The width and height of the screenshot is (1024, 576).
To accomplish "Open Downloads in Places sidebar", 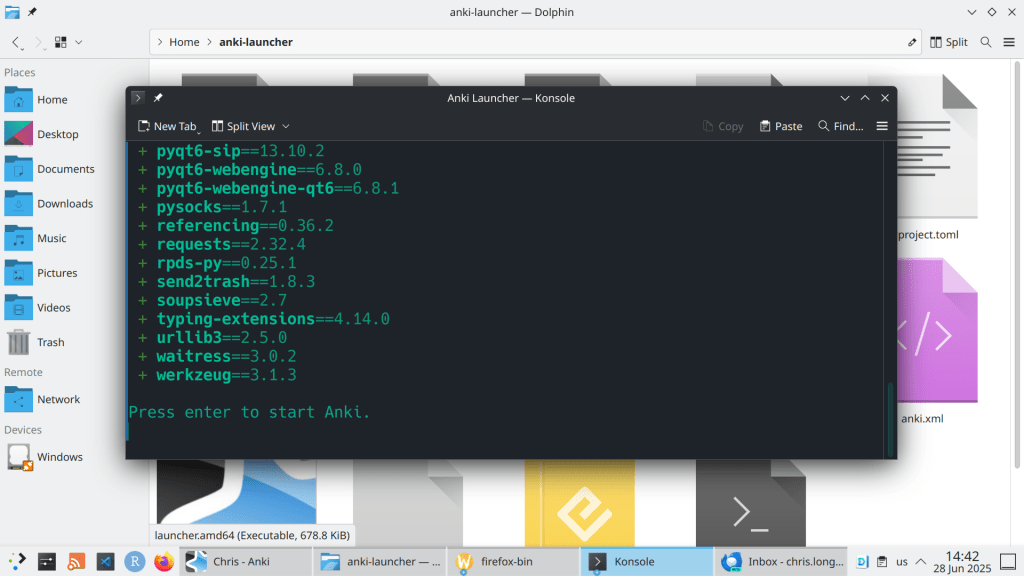I will 65,204.
